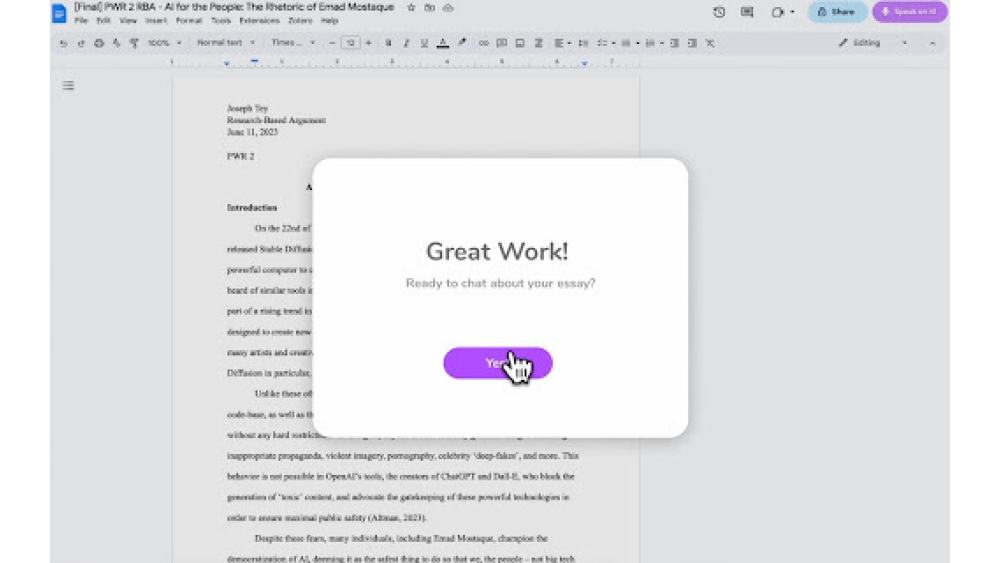Move document with the folder icon

click(430, 8)
